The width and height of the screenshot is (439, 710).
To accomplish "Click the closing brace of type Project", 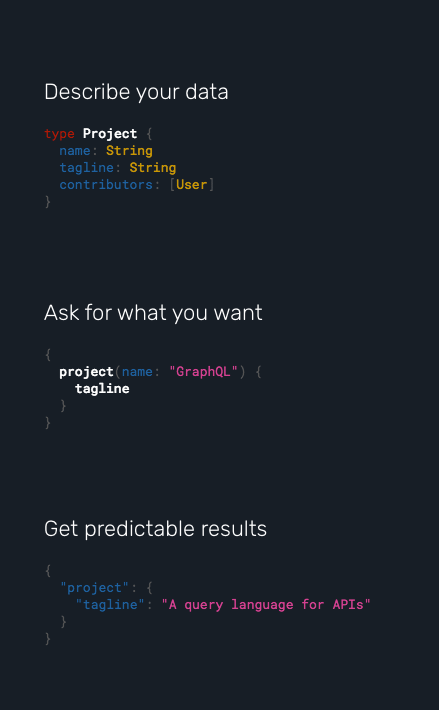I will (x=48, y=201).
